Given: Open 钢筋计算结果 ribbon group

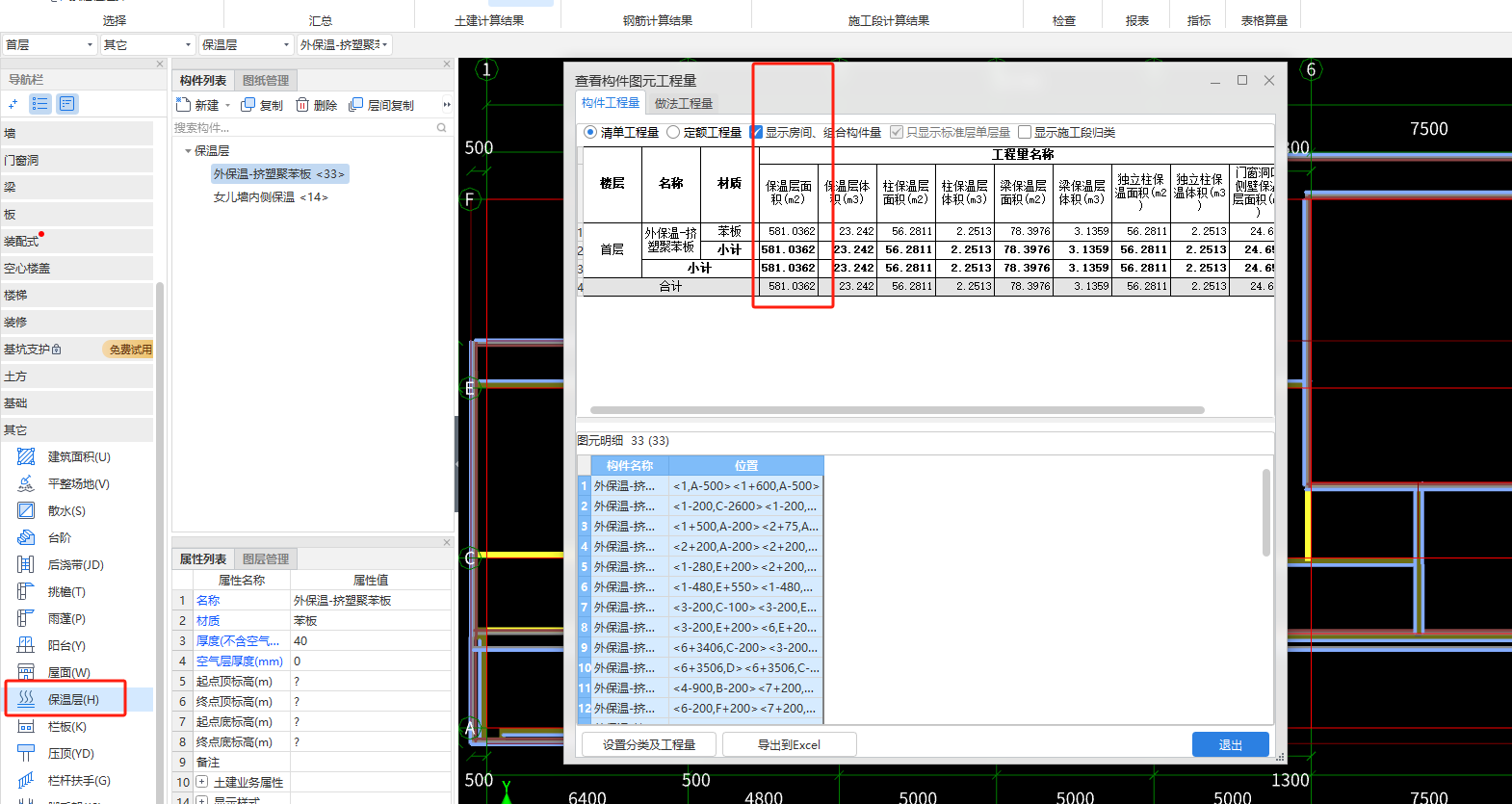Looking at the screenshot, I should point(658,20).
